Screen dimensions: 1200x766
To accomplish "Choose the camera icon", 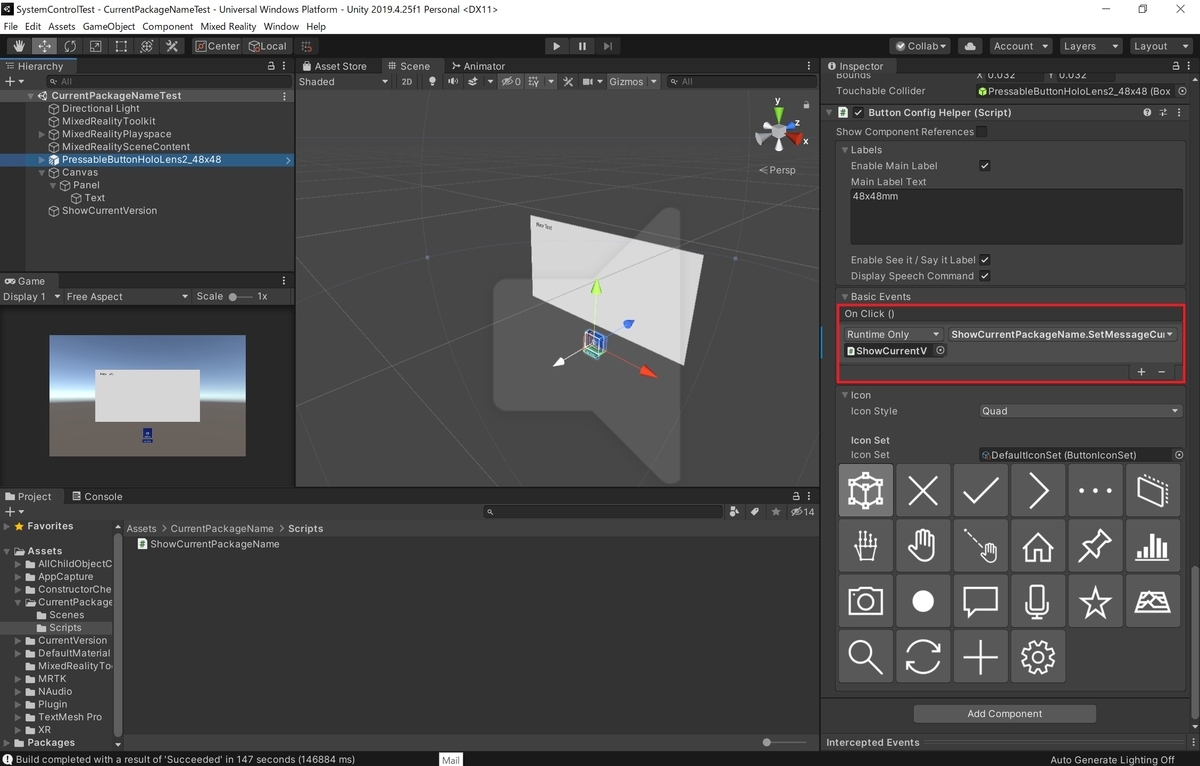I will (865, 601).
